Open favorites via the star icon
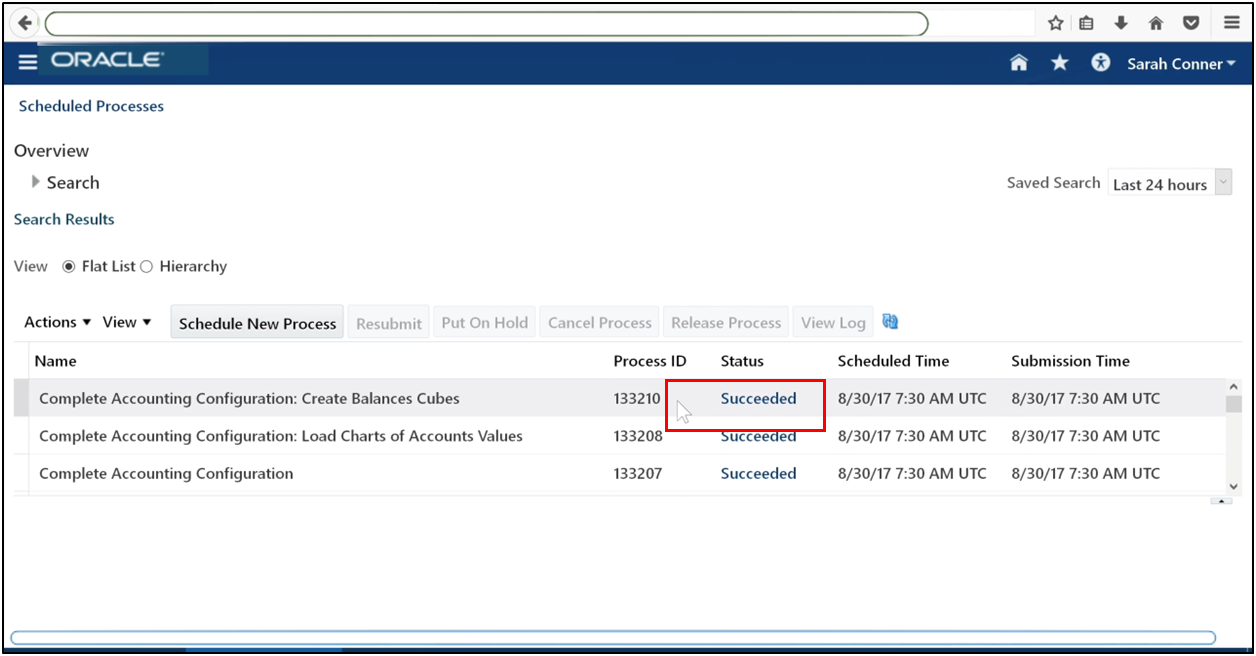Image resolution: width=1256 pixels, height=656 pixels. [x=1059, y=62]
